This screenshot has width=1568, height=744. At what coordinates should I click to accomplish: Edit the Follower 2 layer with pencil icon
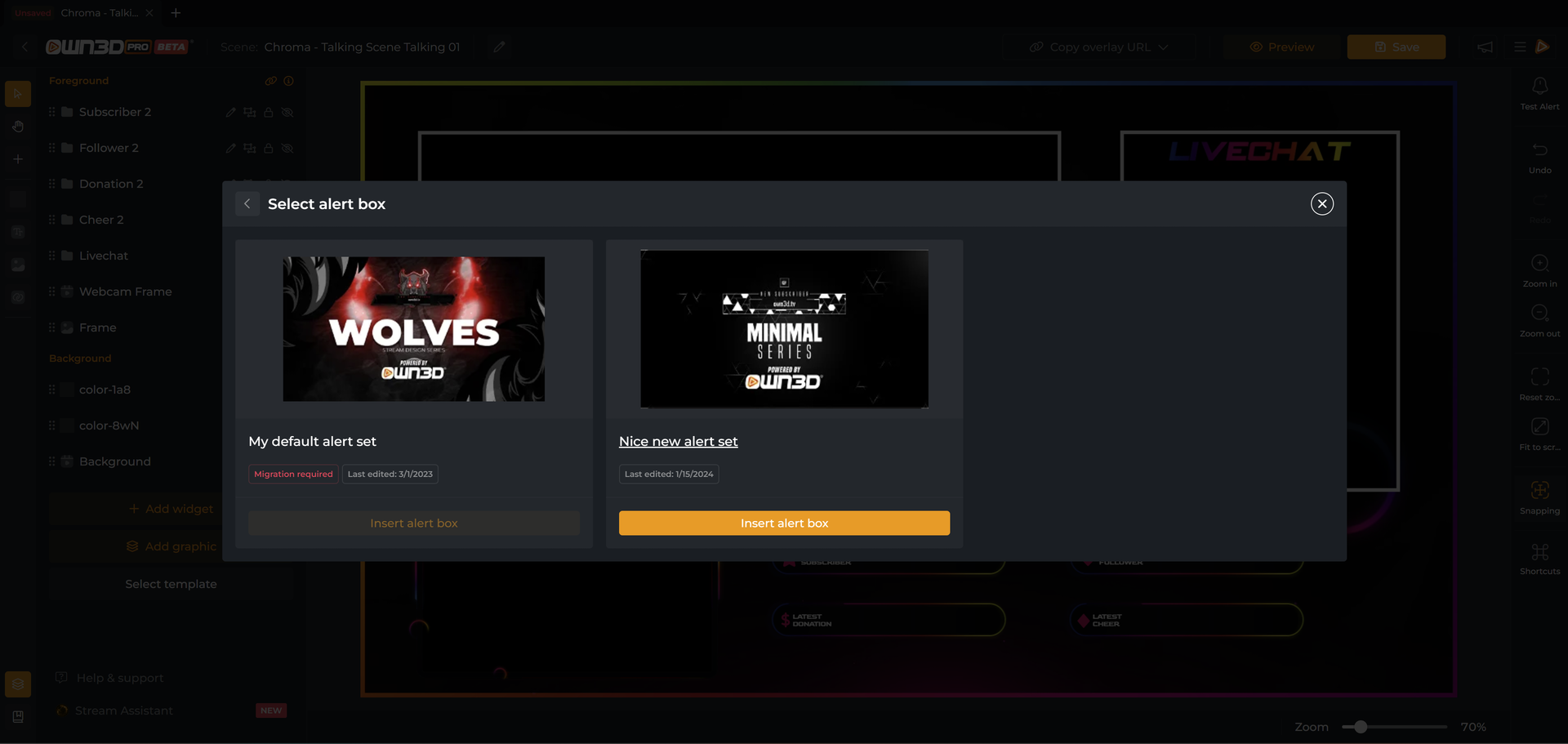point(231,148)
